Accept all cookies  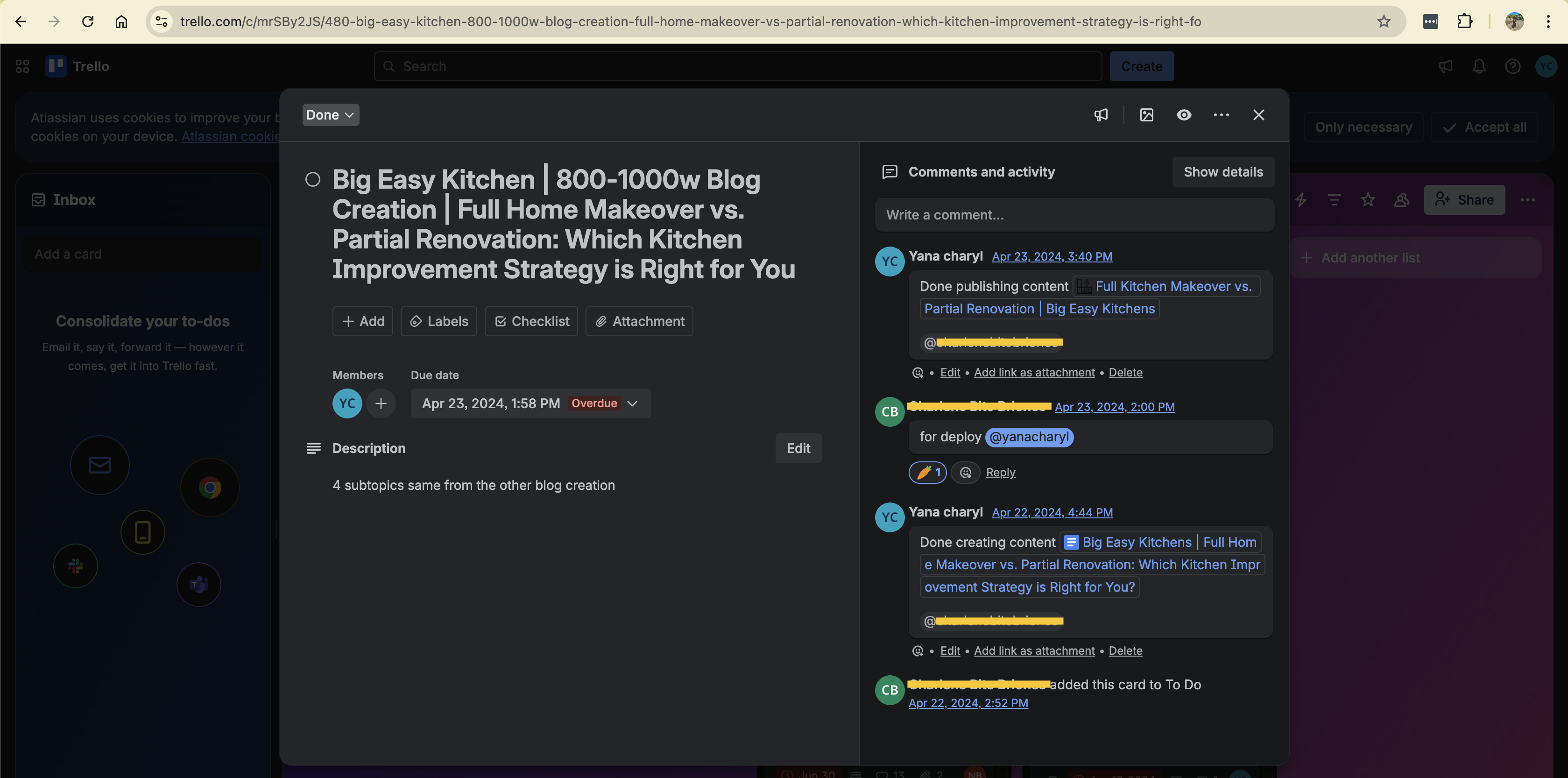[x=1484, y=127]
